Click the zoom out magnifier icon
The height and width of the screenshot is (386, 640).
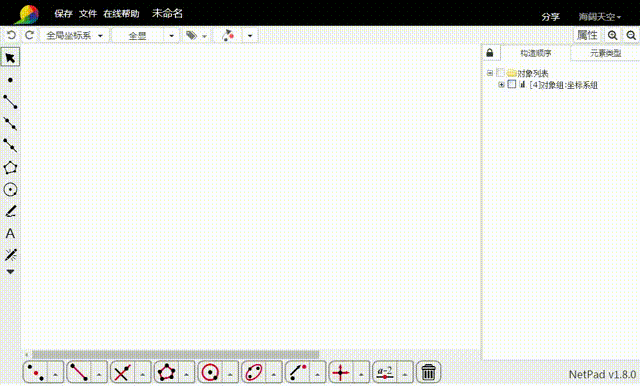pos(631,35)
